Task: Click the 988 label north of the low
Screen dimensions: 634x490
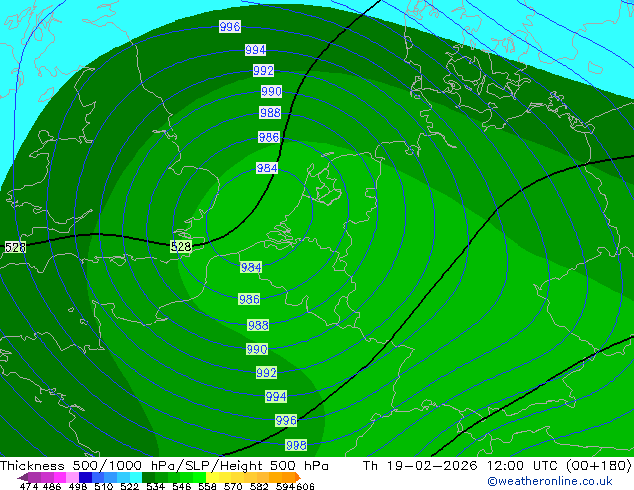Action: pos(270,112)
